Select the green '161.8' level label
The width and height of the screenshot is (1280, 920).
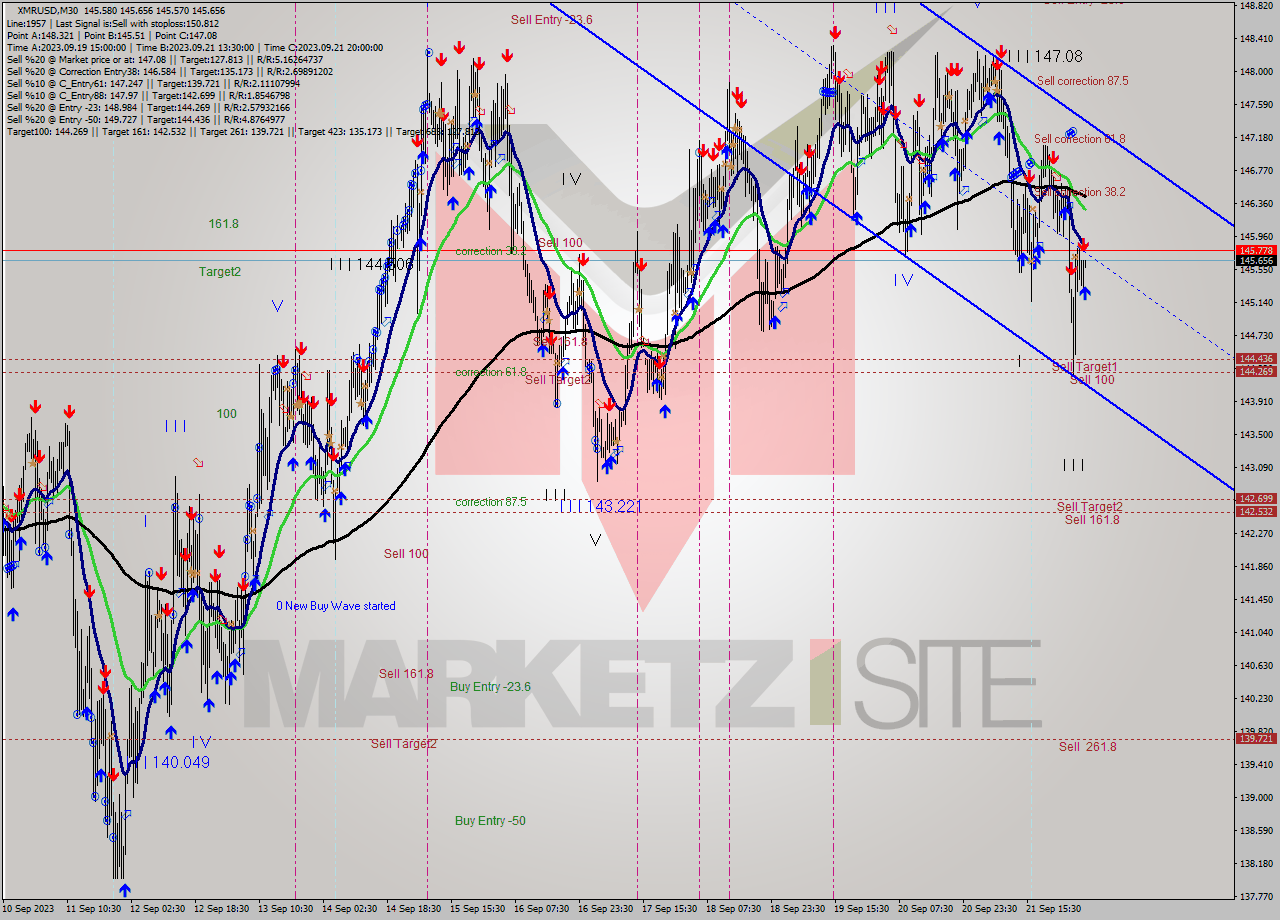223,224
